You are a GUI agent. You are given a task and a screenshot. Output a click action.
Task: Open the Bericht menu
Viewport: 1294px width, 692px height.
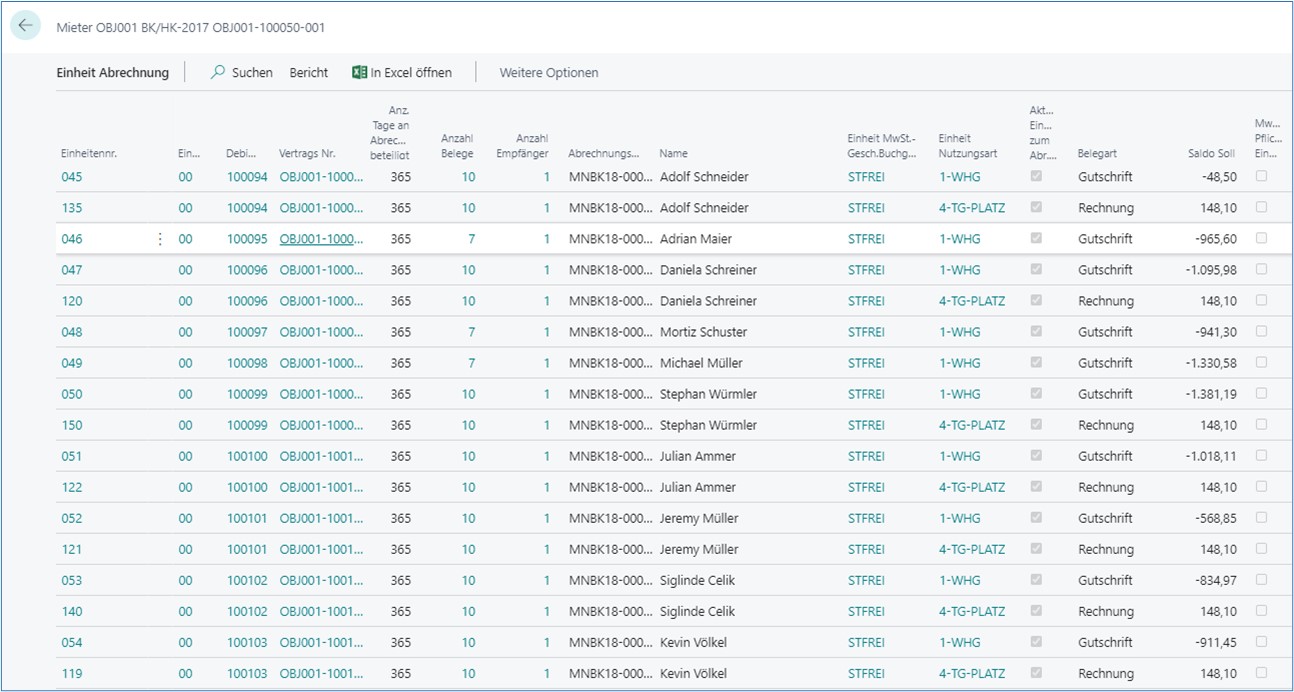coord(309,72)
